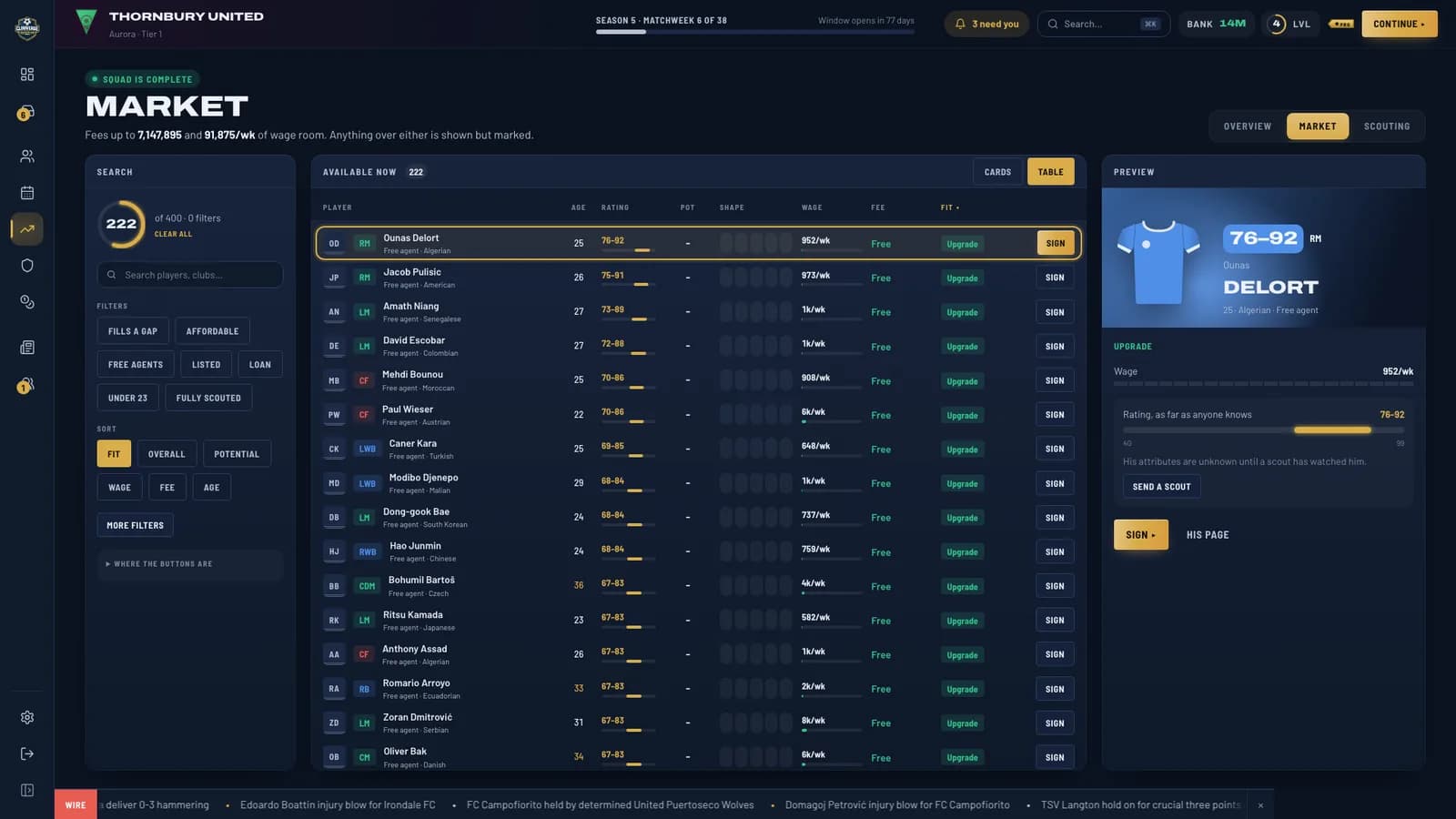The width and height of the screenshot is (1456, 819).
Task: Open the calendar icon in sidebar
Action: click(x=27, y=193)
